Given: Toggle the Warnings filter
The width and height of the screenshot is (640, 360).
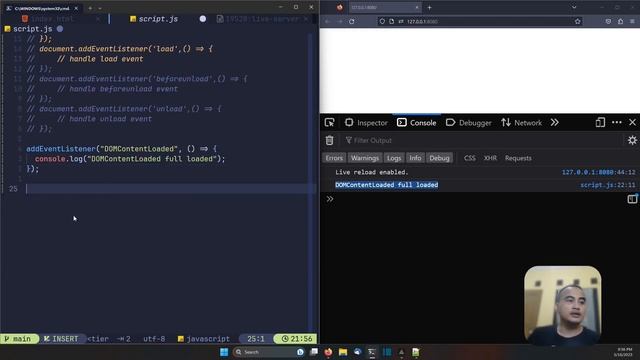Looking at the screenshot, I should pyautogui.click(x=364, y=158).
